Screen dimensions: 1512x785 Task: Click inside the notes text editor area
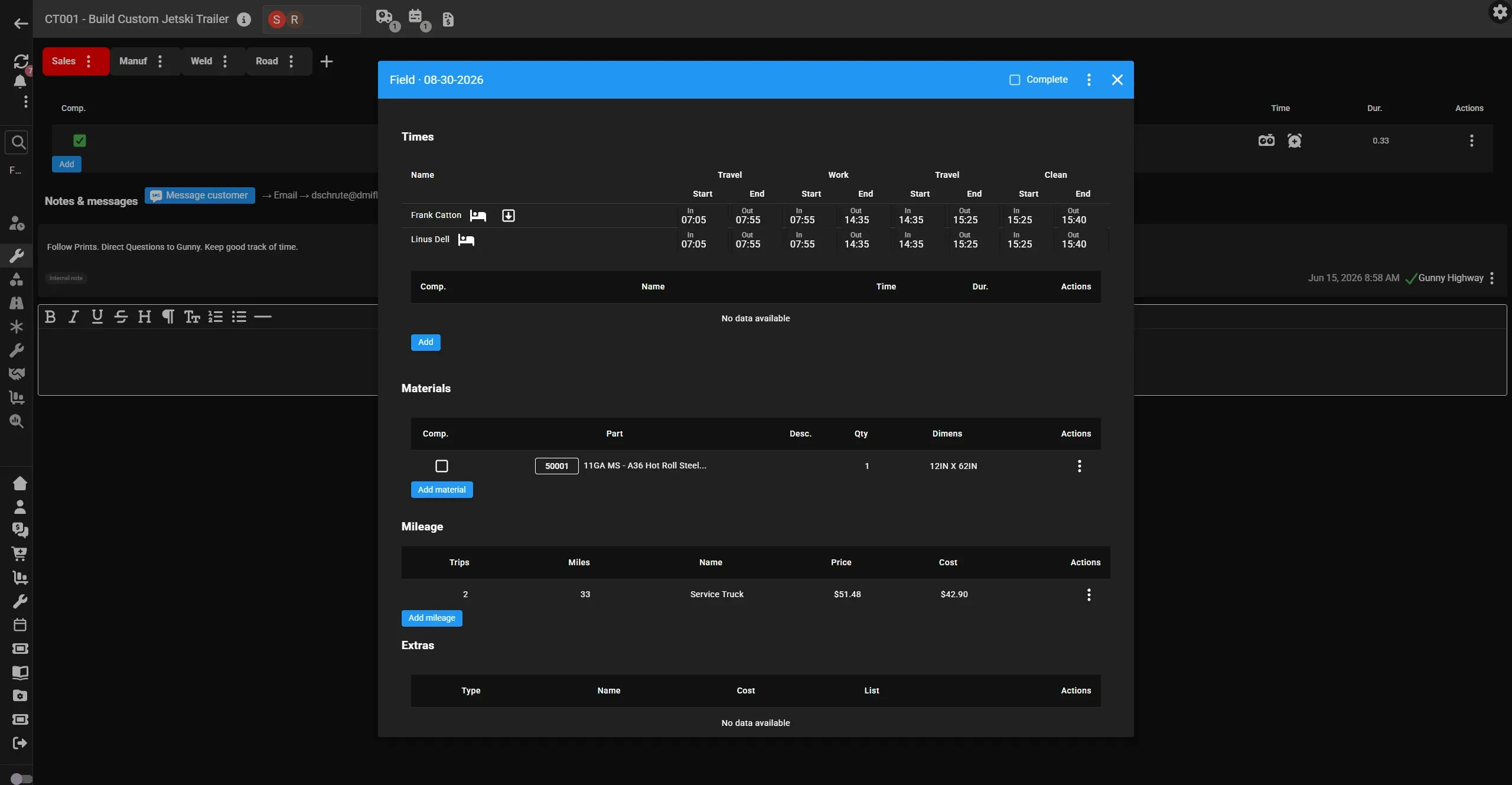[208, 361]
